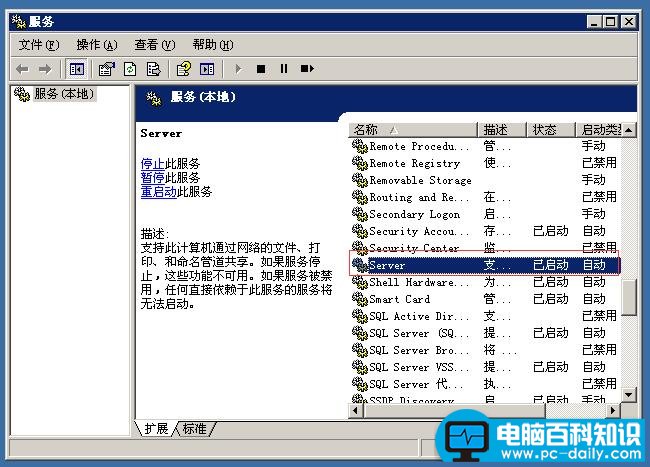Click gear icon of Smart Card row

click(x=360, y=299)
